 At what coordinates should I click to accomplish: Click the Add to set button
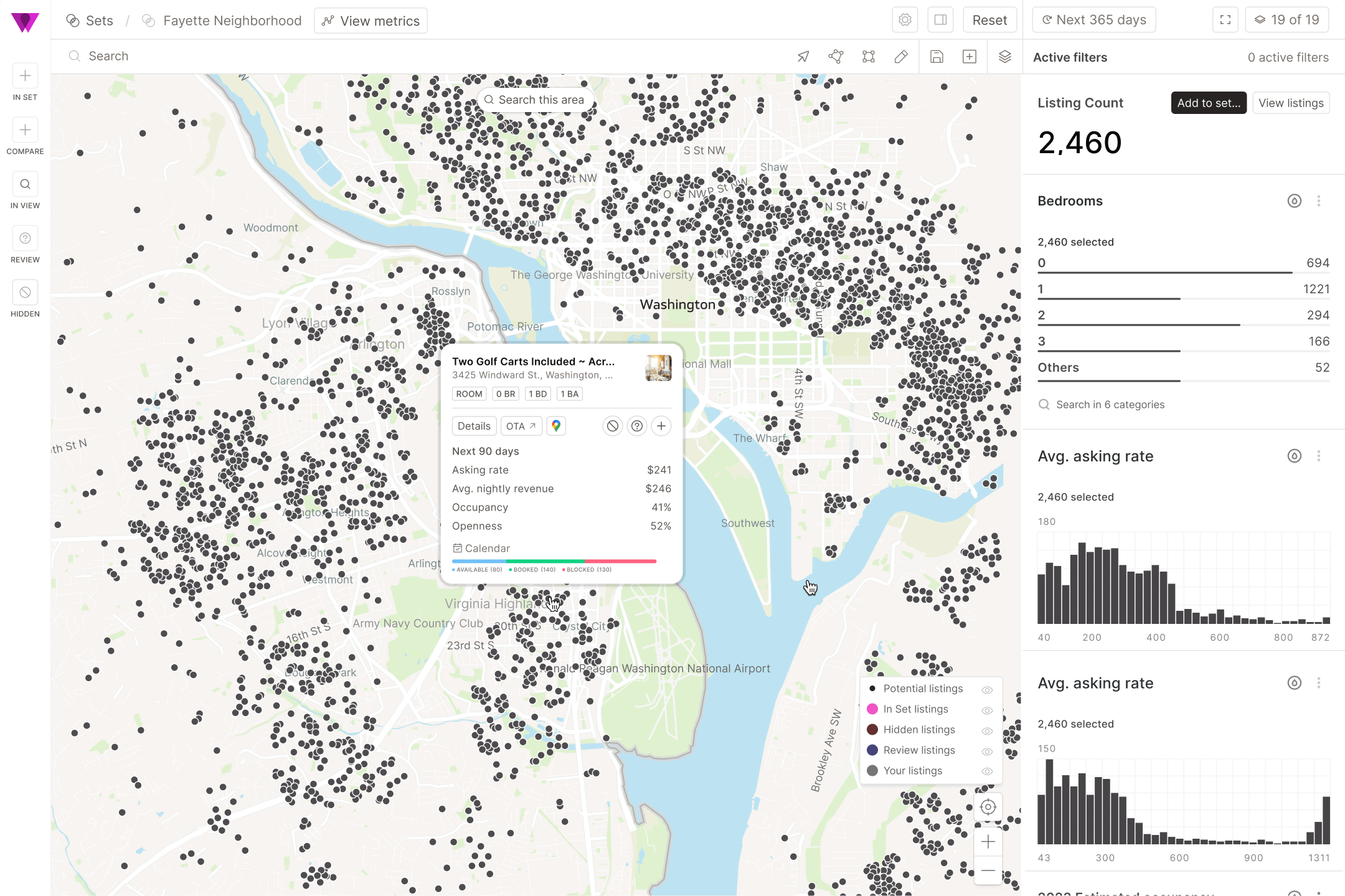tap(1208, 103)
